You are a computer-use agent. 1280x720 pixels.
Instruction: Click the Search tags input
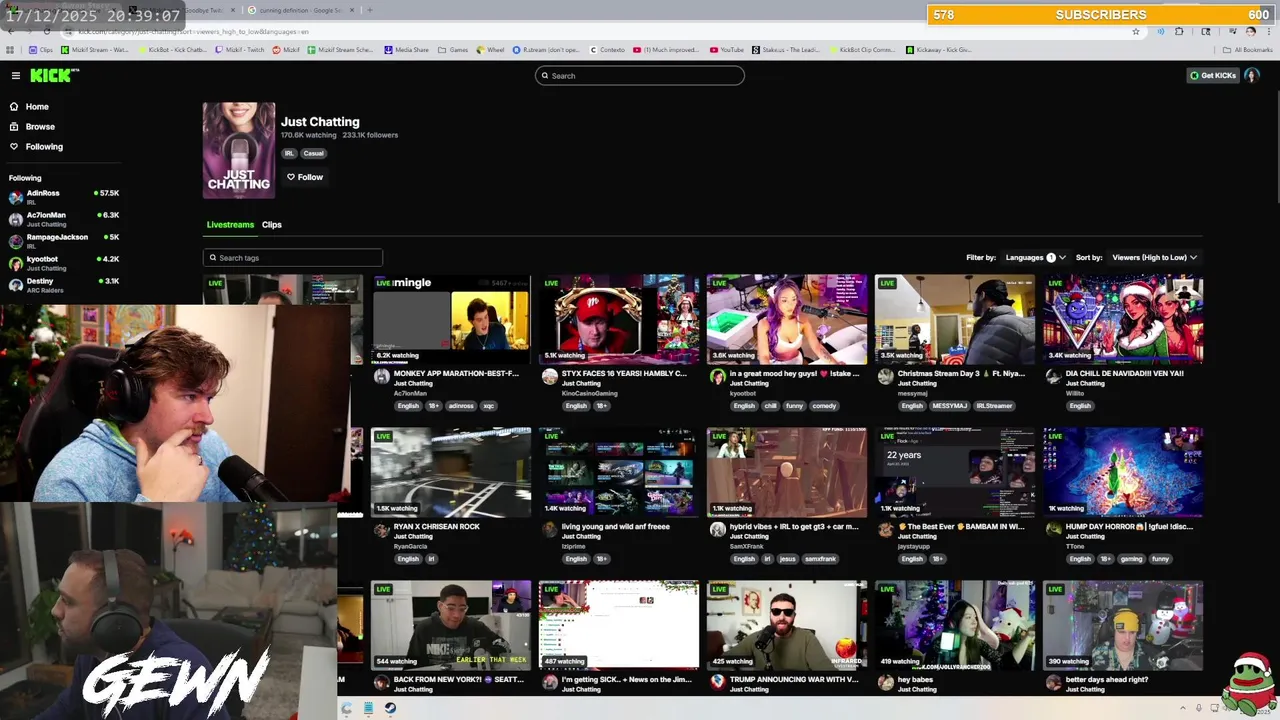click(292, 257)
